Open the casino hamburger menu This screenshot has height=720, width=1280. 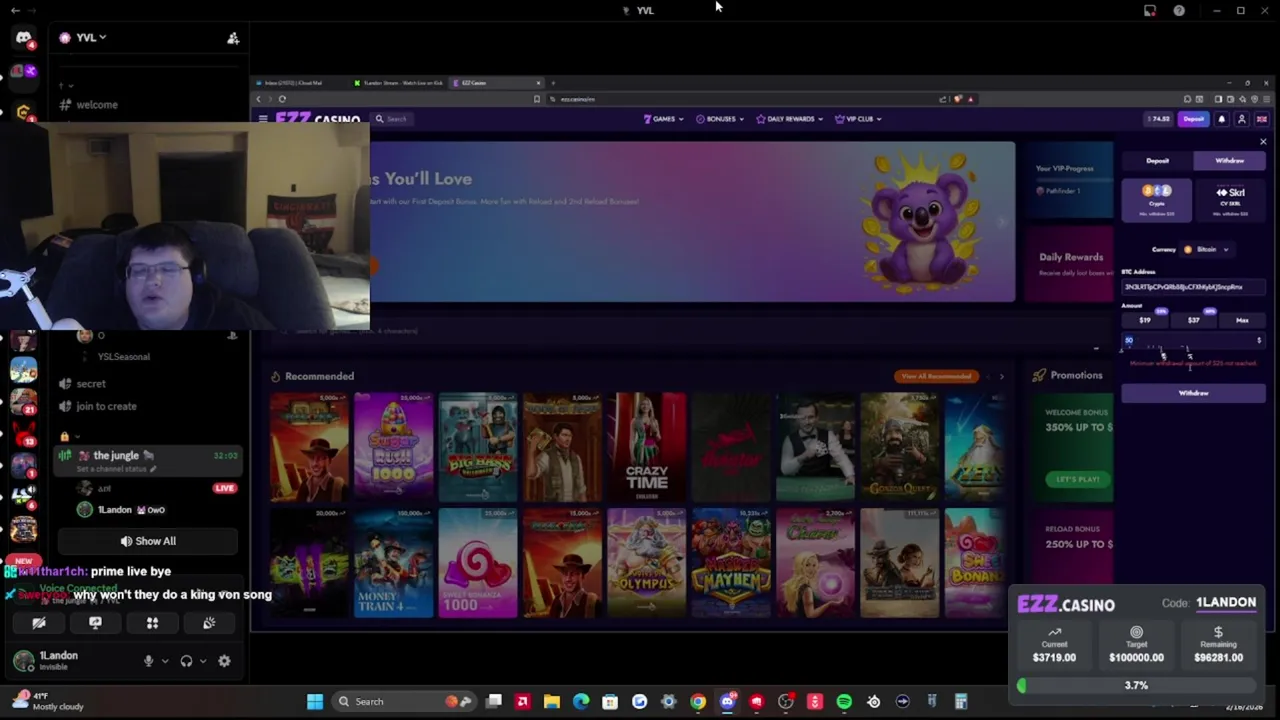pos(263,119)
